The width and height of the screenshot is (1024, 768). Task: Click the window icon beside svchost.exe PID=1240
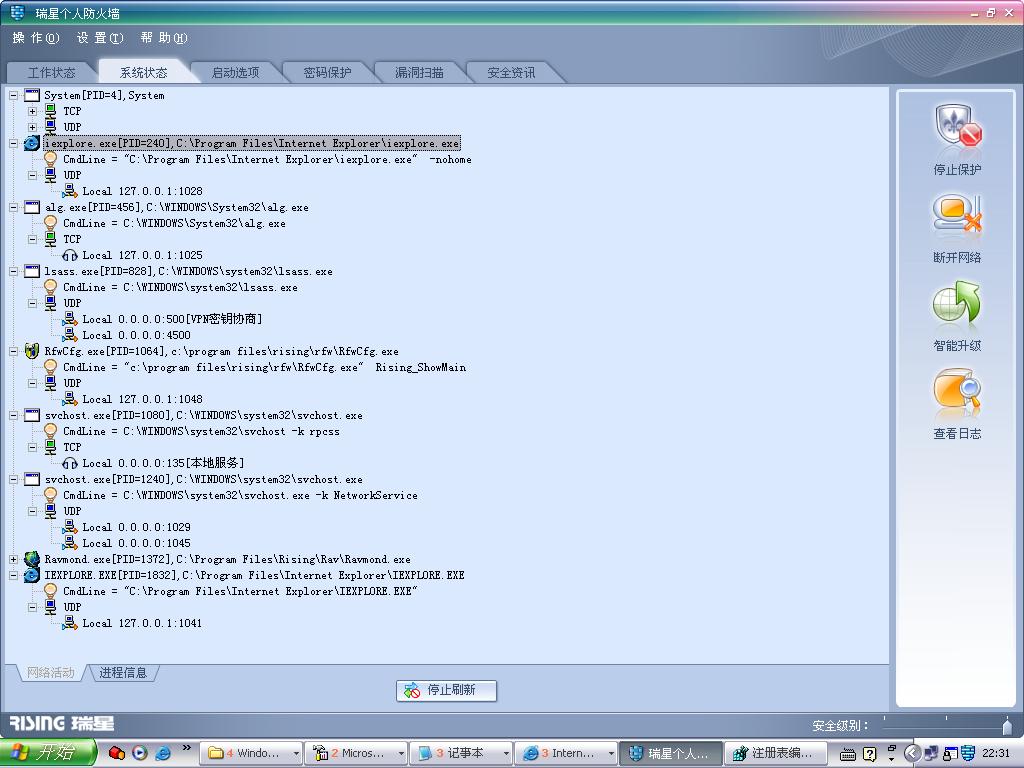(x=32, y=479)
